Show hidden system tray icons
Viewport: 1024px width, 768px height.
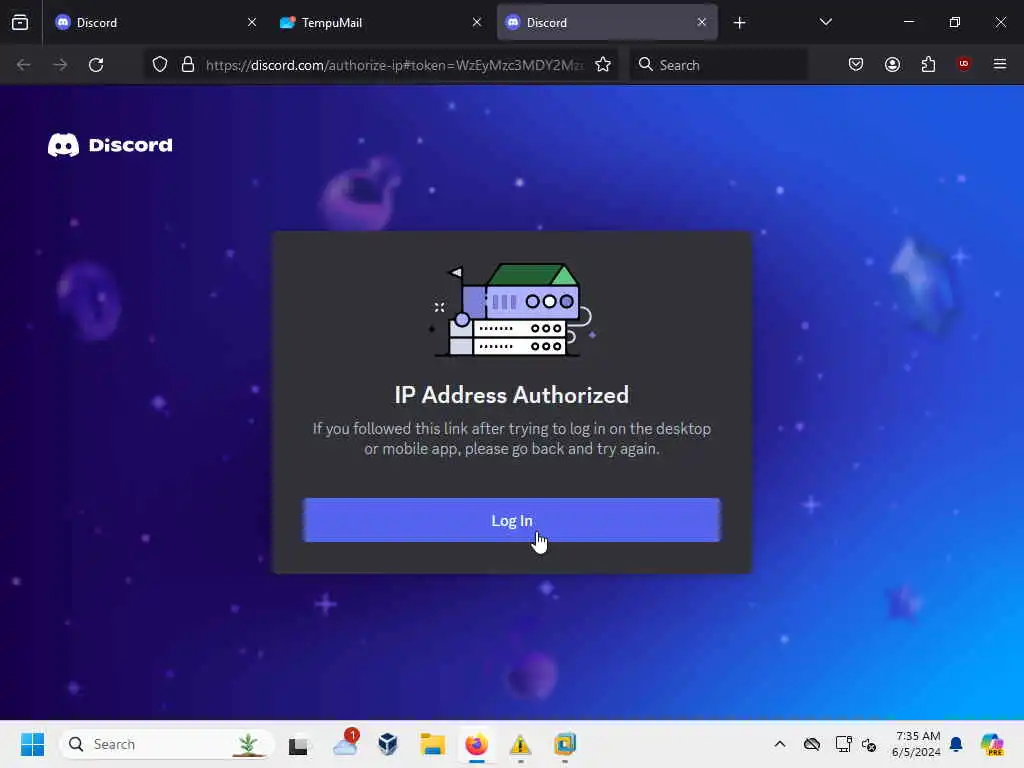[x=780, y=744]
